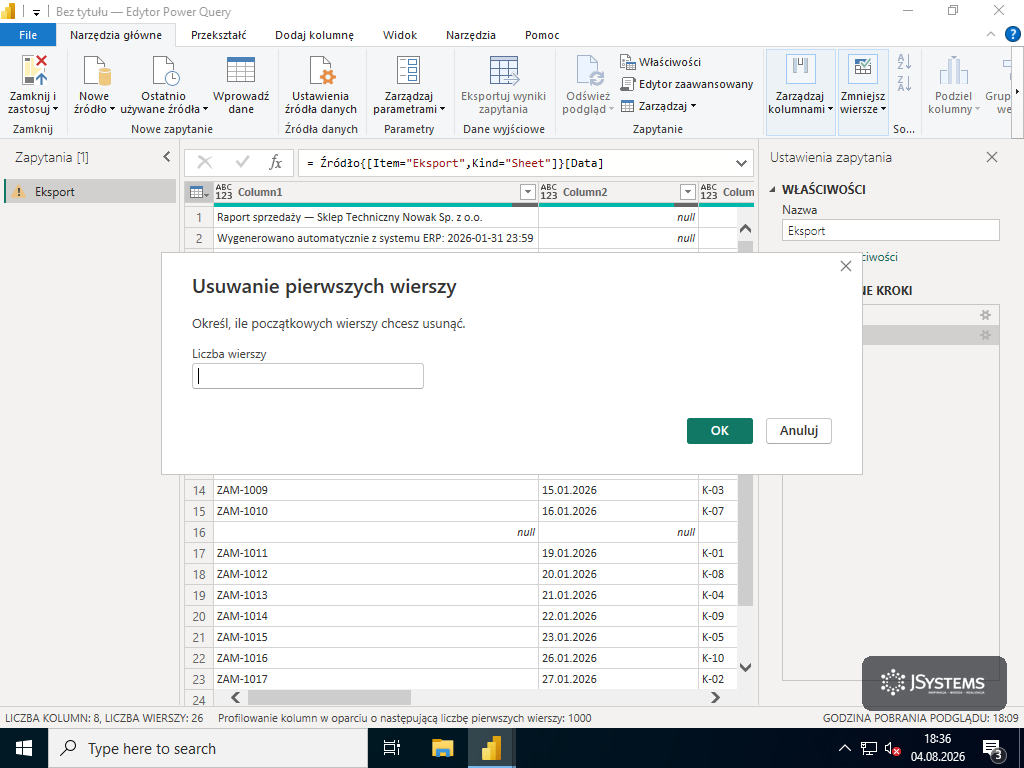Click table menu icon in grid corner
This screenshot has width=1024, height=768.
coord(199,192)
